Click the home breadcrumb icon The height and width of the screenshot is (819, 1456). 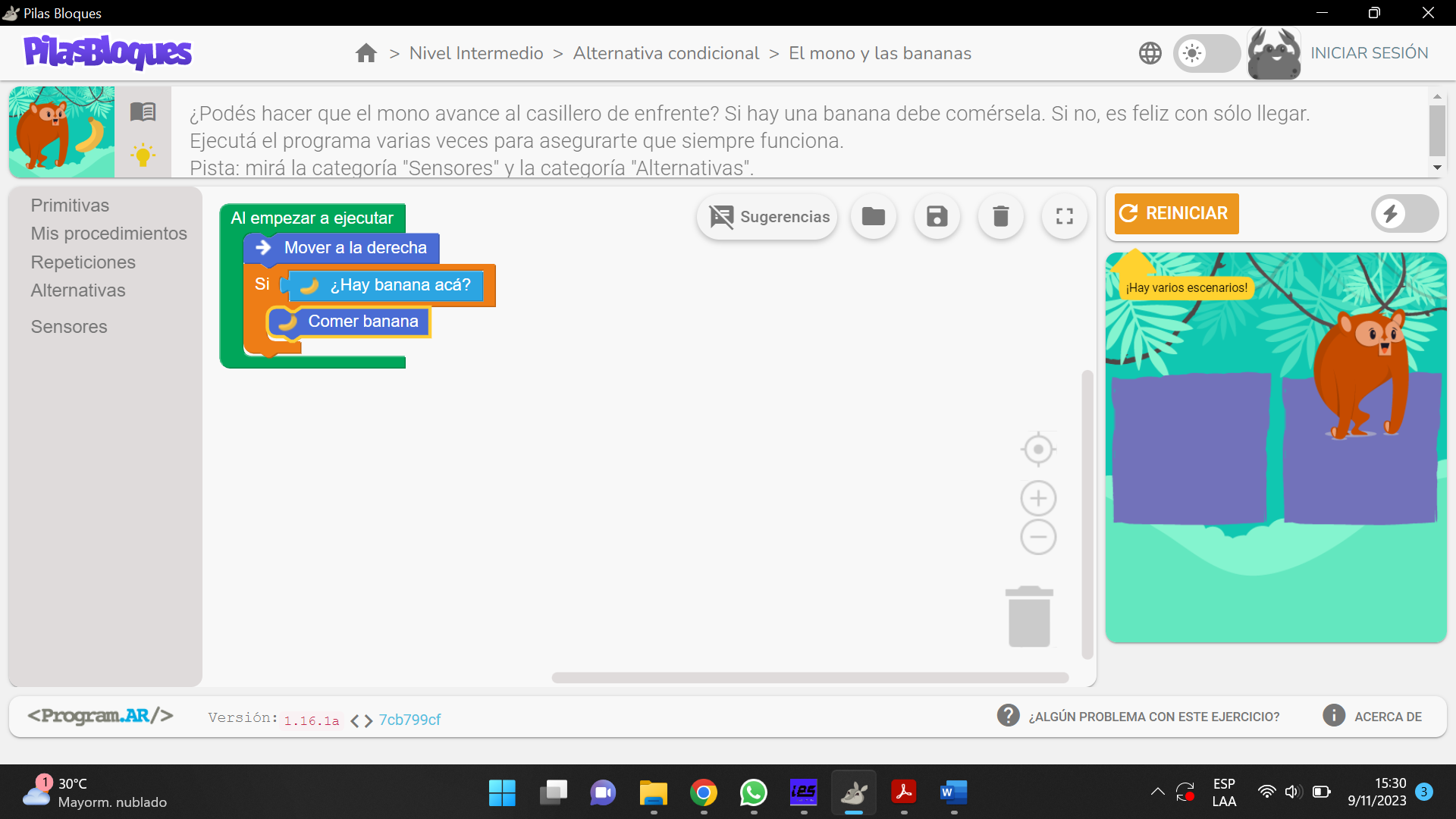[366, 53]
